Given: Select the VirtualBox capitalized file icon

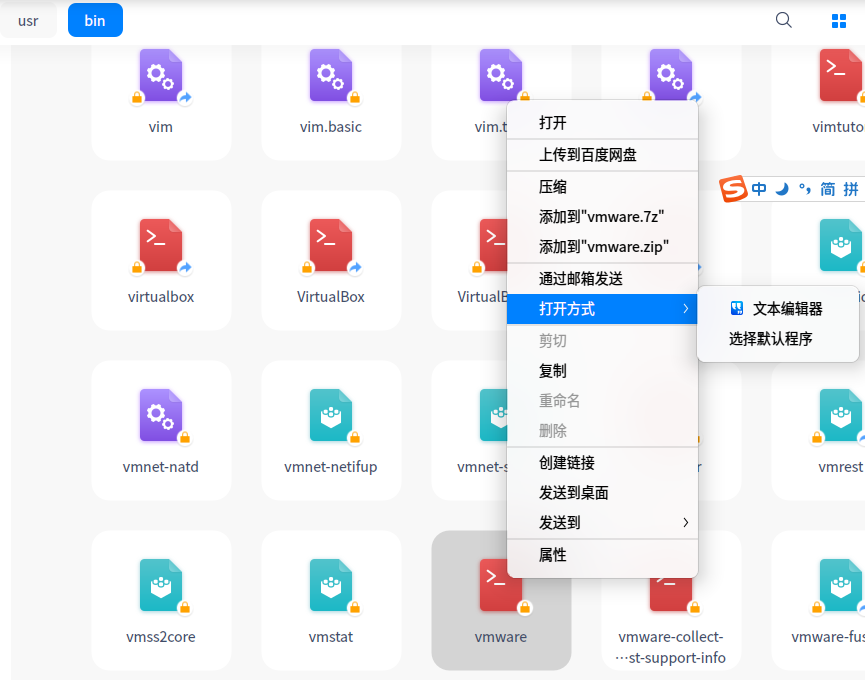Looking at the screenshot, I should tap(331, 245).
